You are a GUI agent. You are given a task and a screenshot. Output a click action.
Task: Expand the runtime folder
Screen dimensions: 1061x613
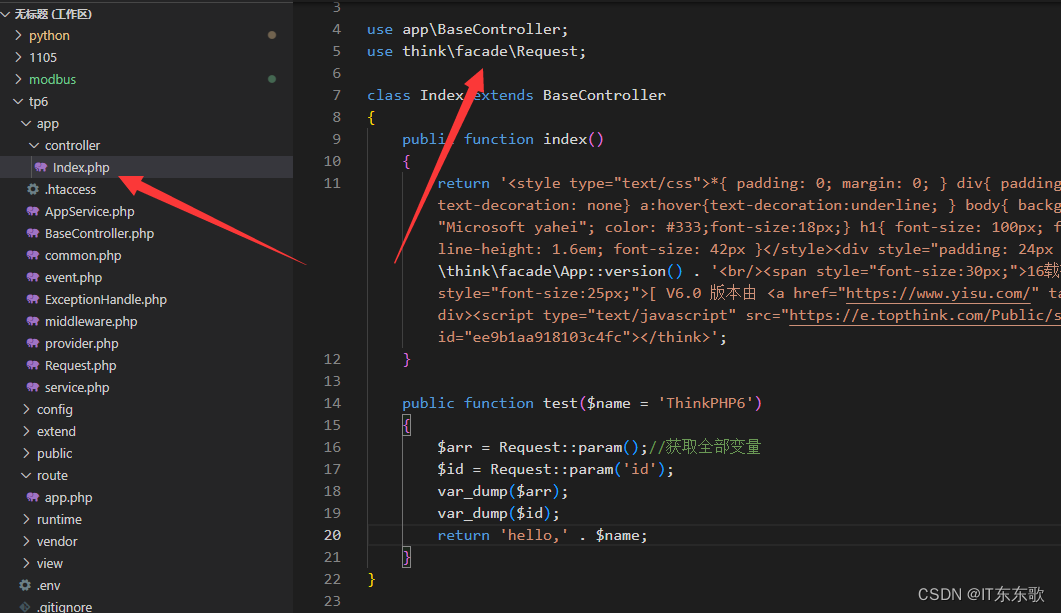(x=26, y=519)
